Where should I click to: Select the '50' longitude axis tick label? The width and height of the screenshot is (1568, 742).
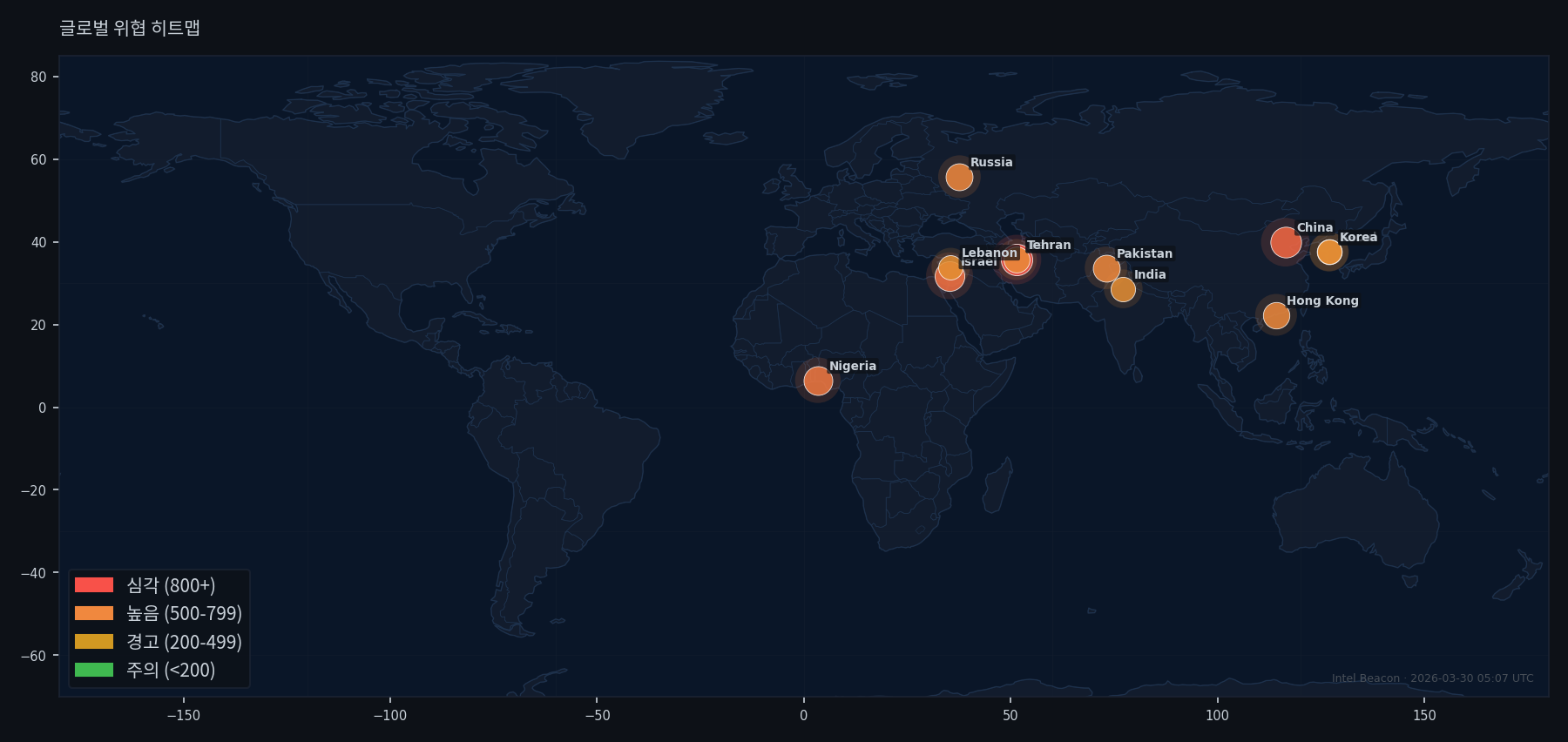tap(1010, 716)
